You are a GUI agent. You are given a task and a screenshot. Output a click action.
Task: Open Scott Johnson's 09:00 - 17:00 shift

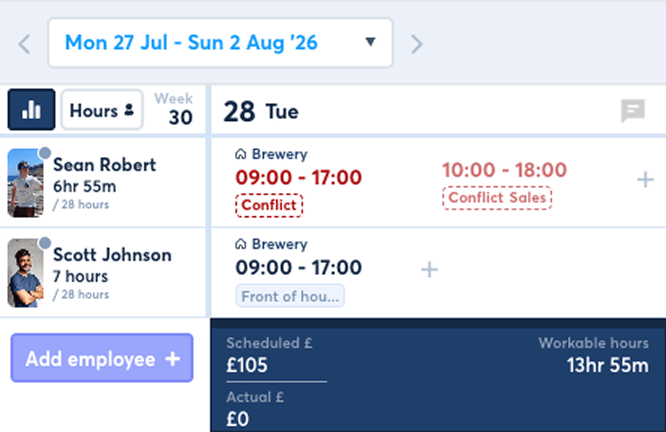point(299,268)
